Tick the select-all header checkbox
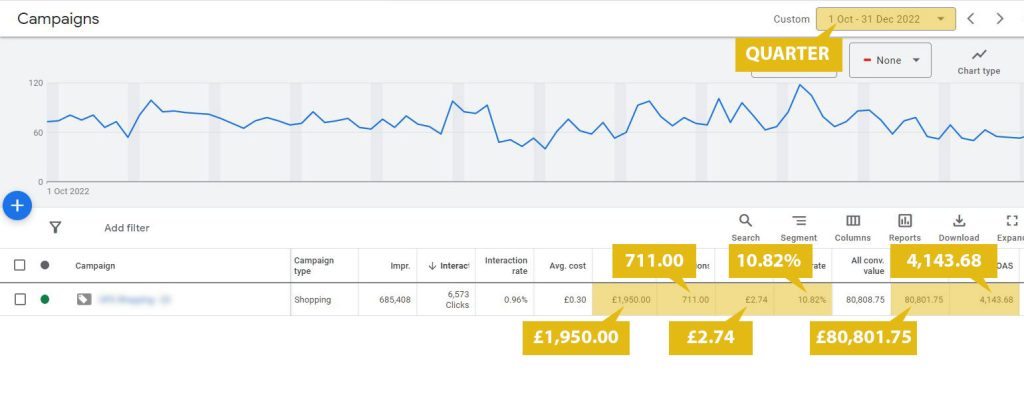 point(20,265)
